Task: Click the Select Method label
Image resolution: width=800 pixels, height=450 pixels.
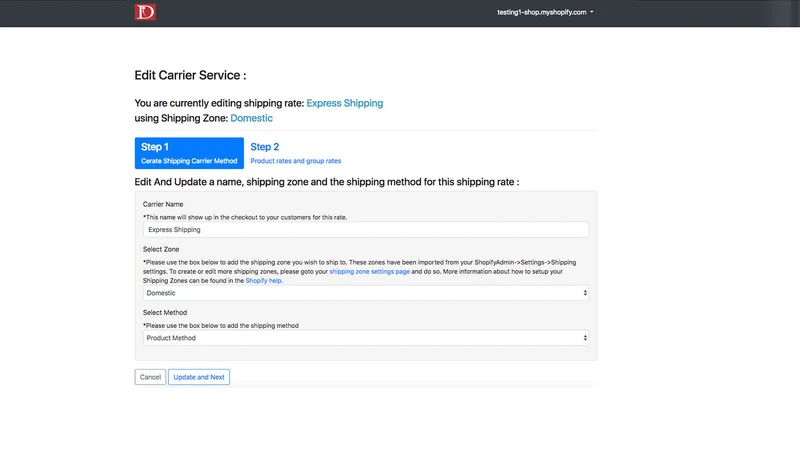Action: tap(165, 313)
